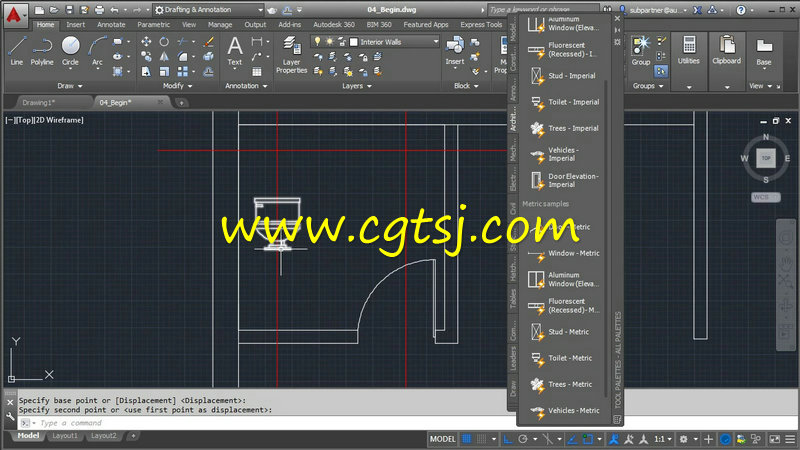Expand the Groups panel
Screen dimensions: 800x450
[648, 86]
